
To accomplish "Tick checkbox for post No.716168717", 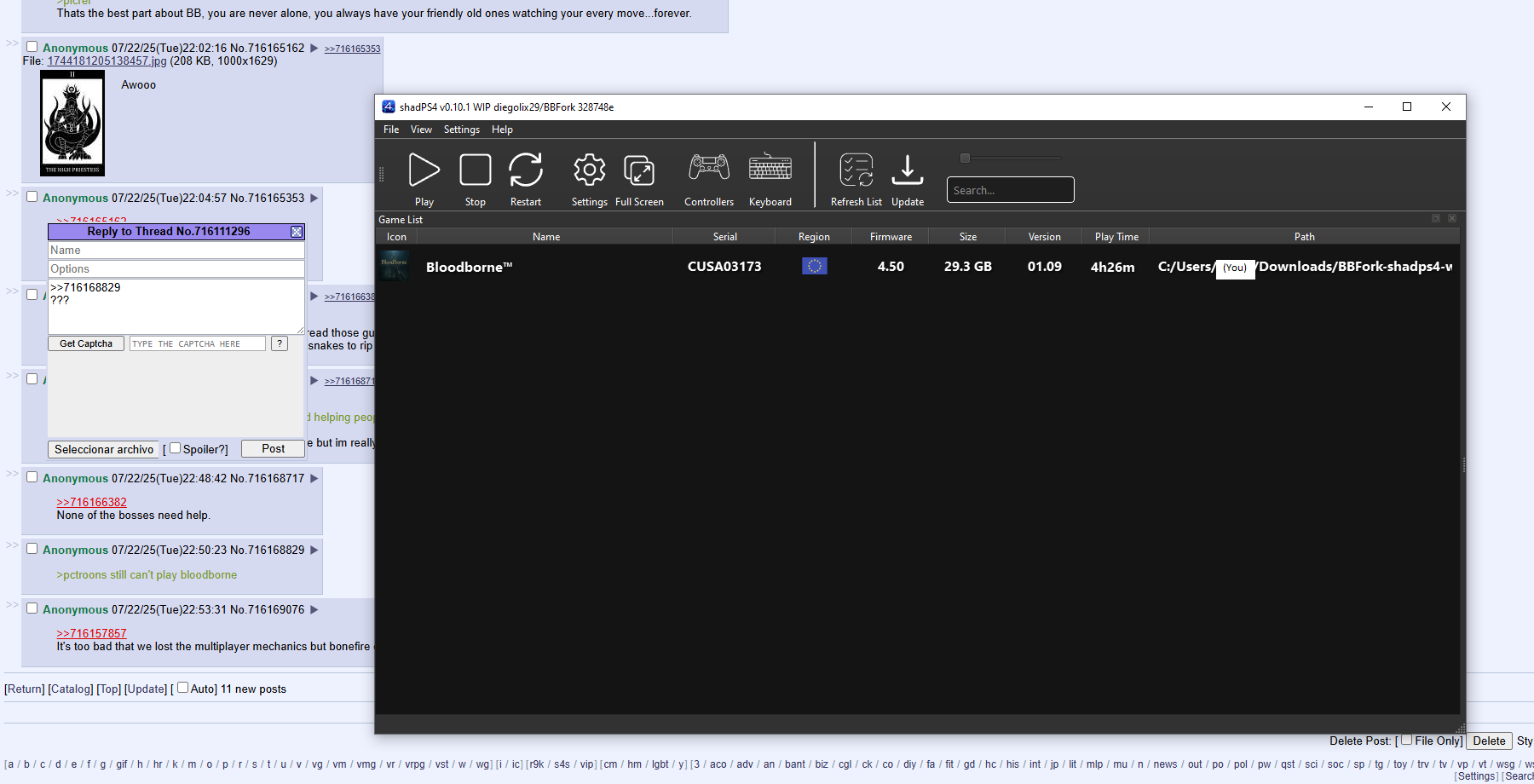I will [32, 477].
